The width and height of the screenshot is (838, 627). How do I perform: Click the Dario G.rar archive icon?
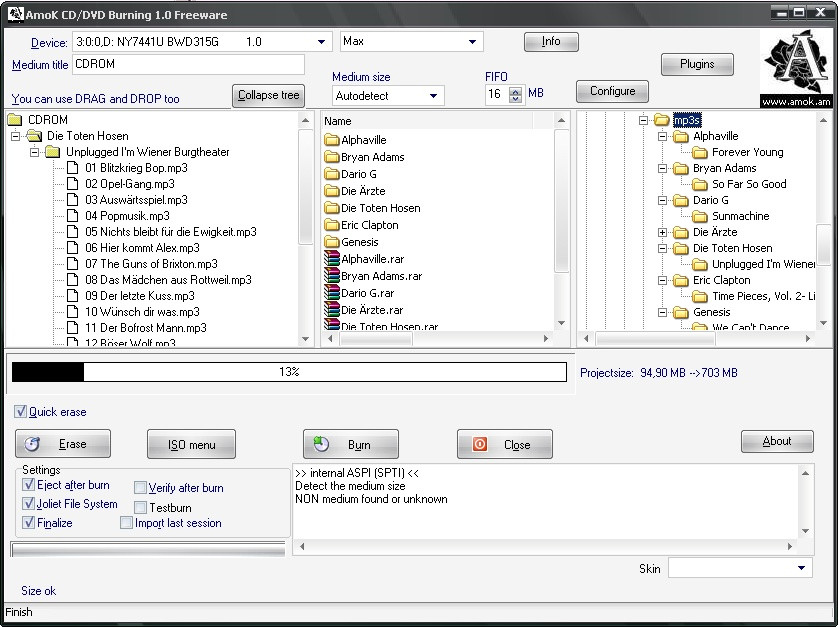[x=332, y=293]
